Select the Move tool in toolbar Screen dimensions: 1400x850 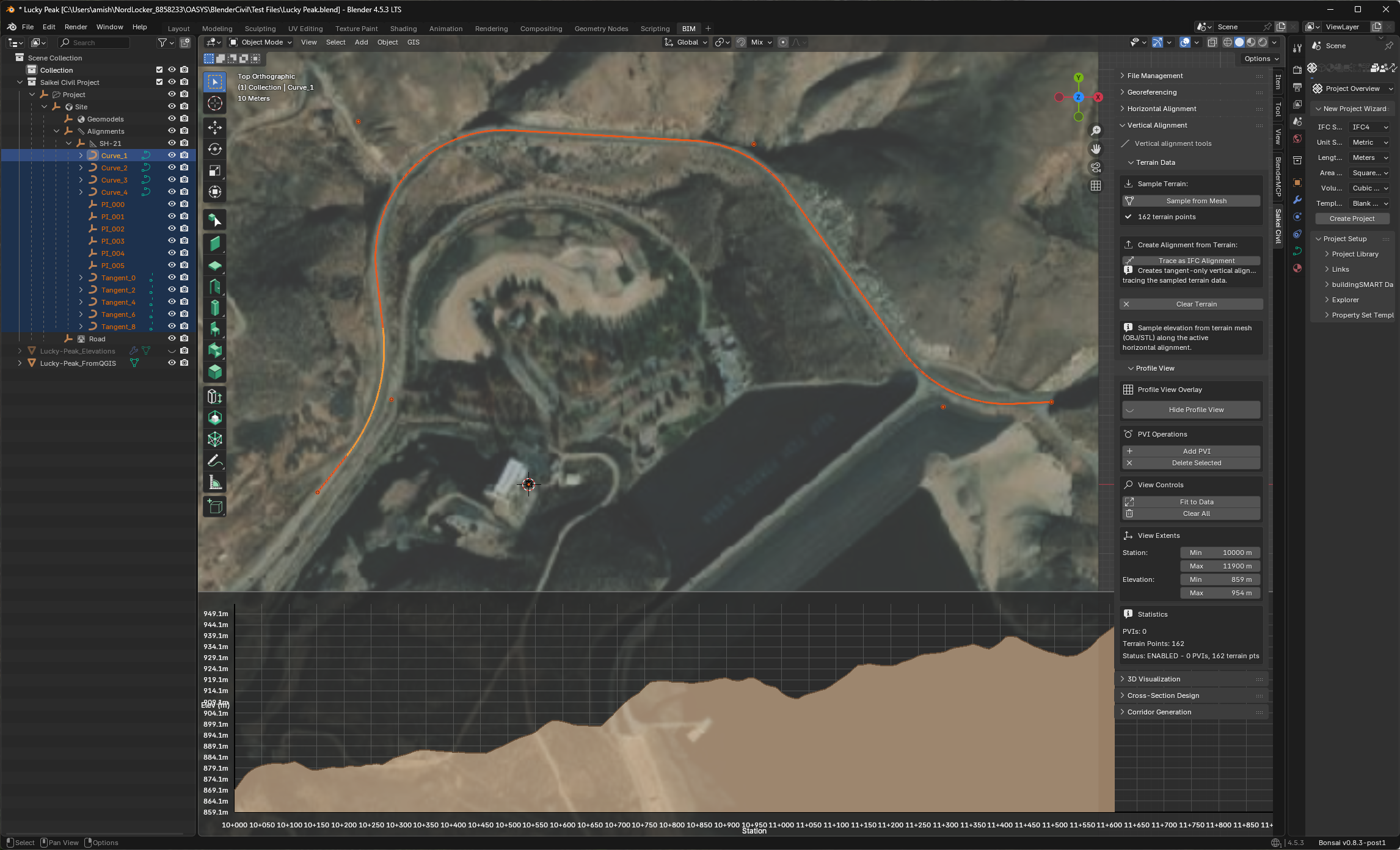214,127
